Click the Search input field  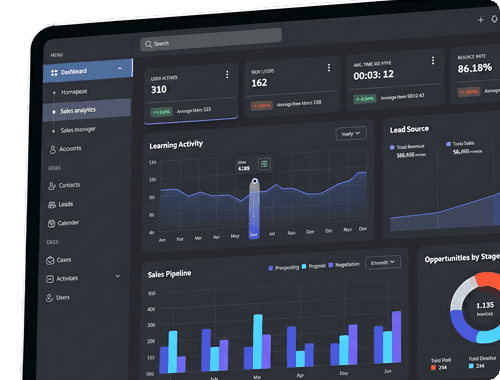[211, 40]
